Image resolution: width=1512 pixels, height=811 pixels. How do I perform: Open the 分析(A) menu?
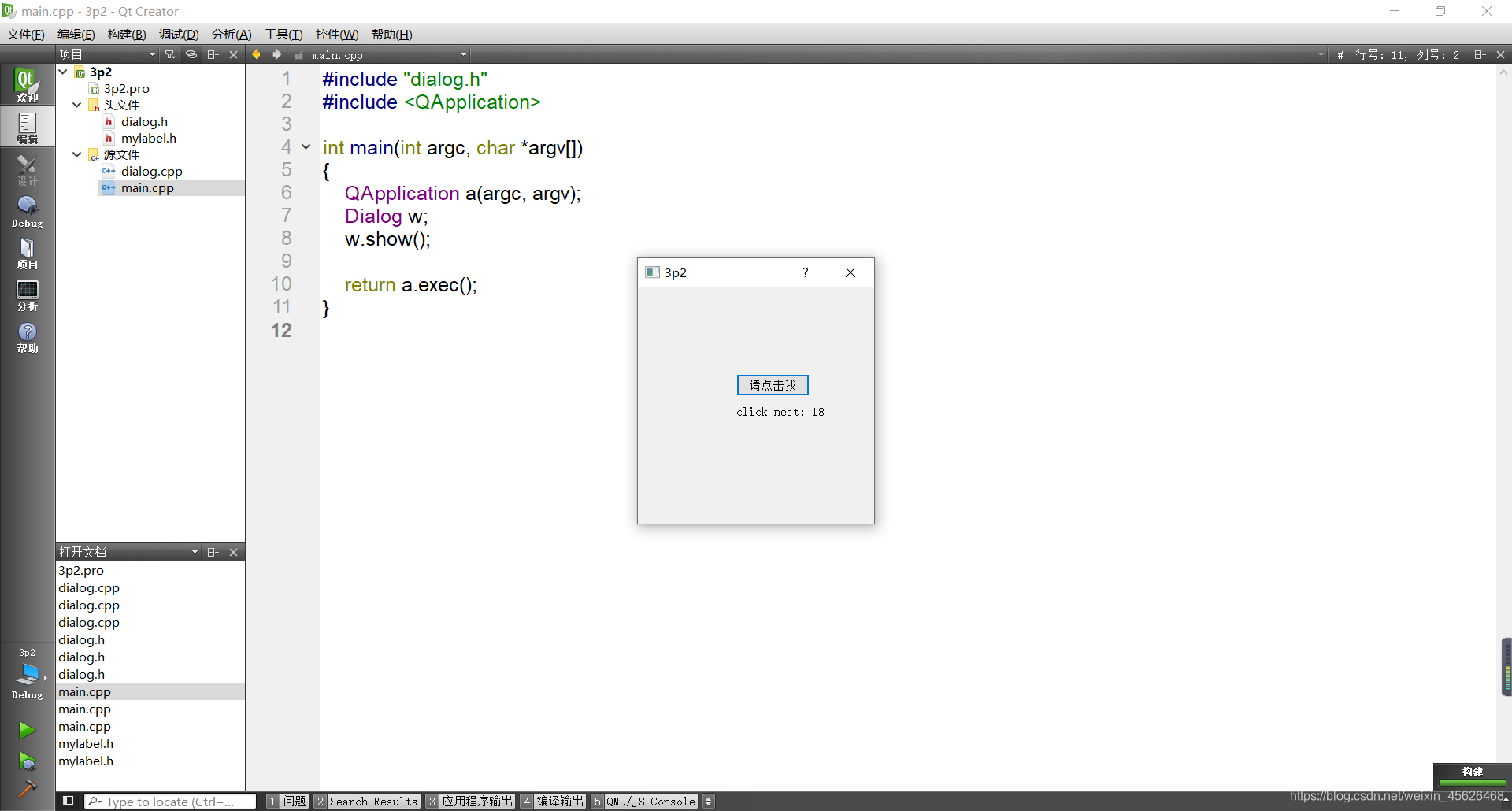pyautogui.click(x=232, y=34)
